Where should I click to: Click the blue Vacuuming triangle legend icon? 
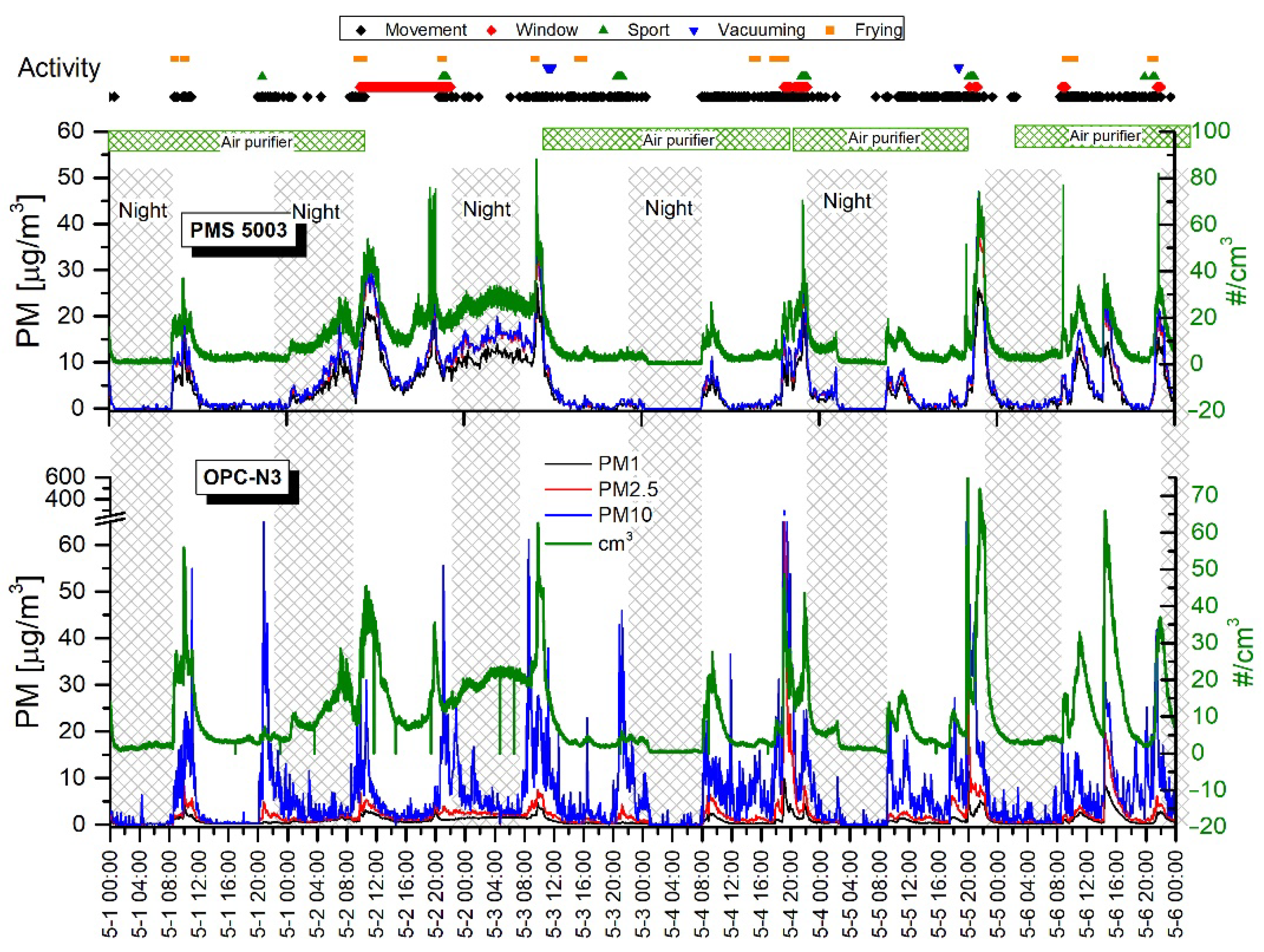pyautogui.click(x=694, y=31)
